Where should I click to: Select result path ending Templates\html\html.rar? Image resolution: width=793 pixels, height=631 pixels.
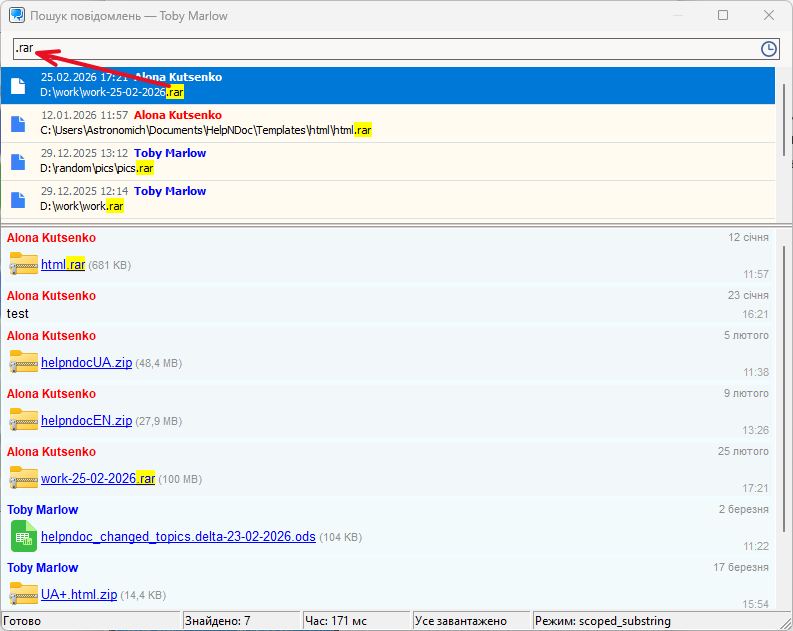[x=206, y=130]
